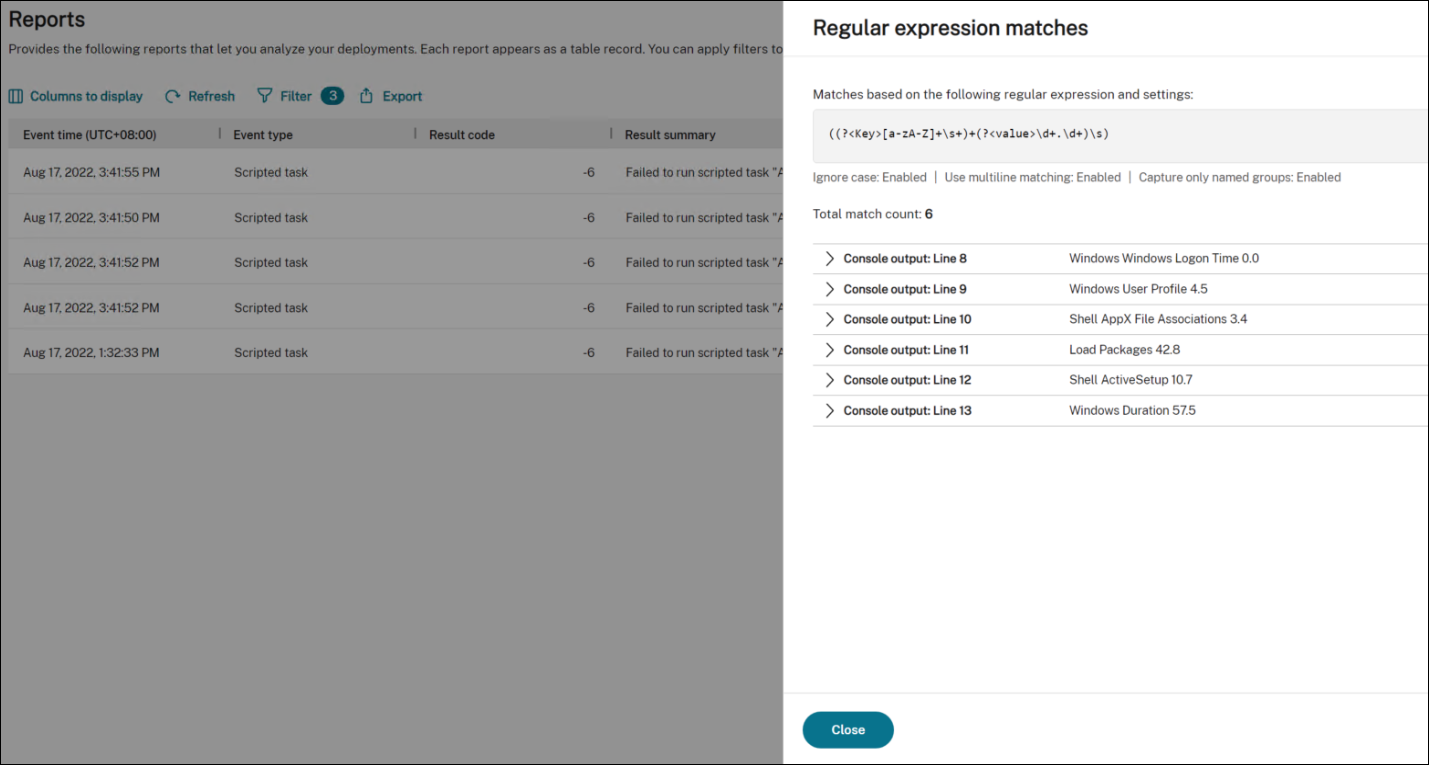Image resolution: width=1429 pixels, height=765 pixels.
Task: Expand Console output: Line 11 row
Action: [x=829, y=350]
